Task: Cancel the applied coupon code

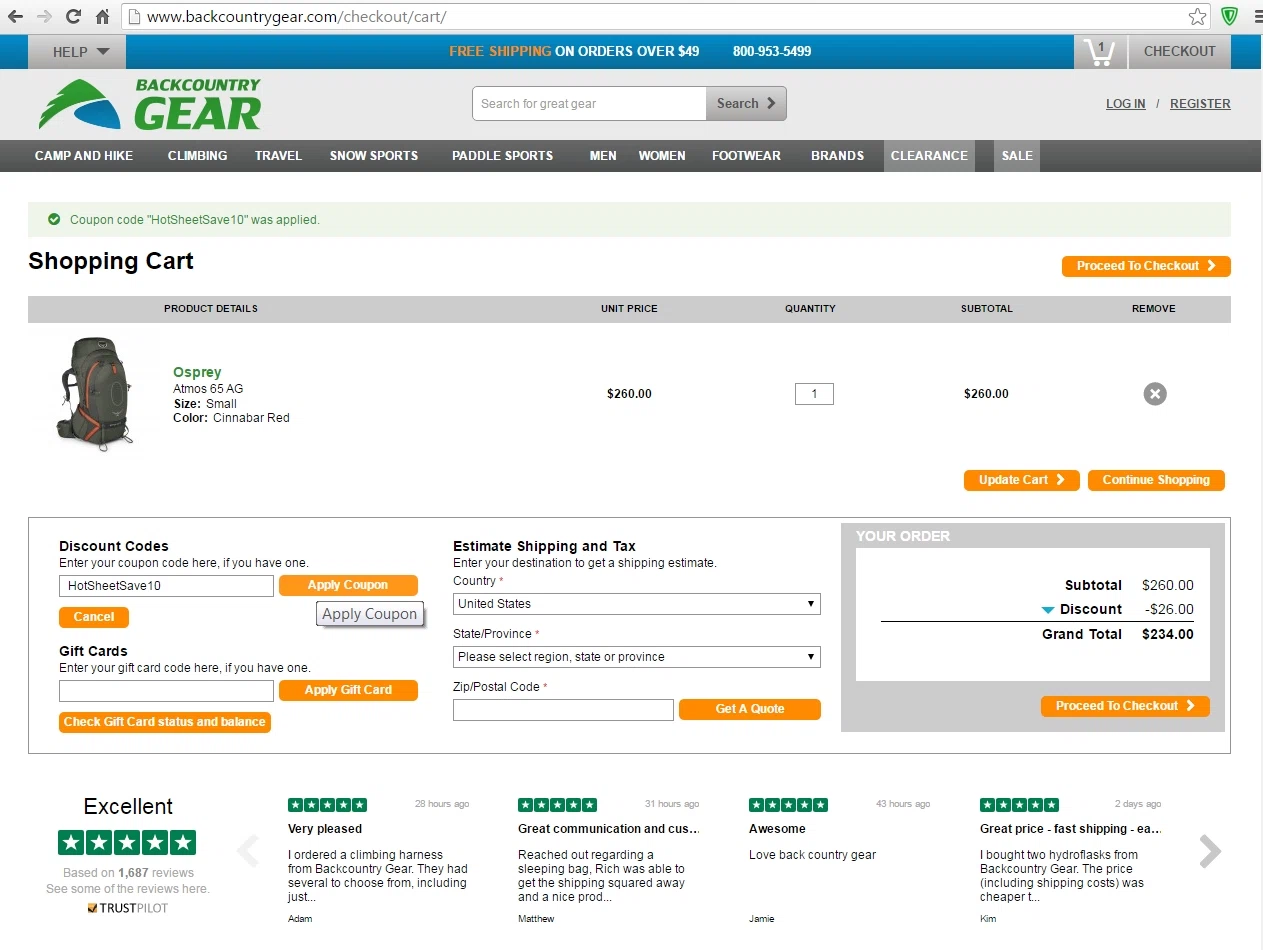Action: (x=94, y=617)
